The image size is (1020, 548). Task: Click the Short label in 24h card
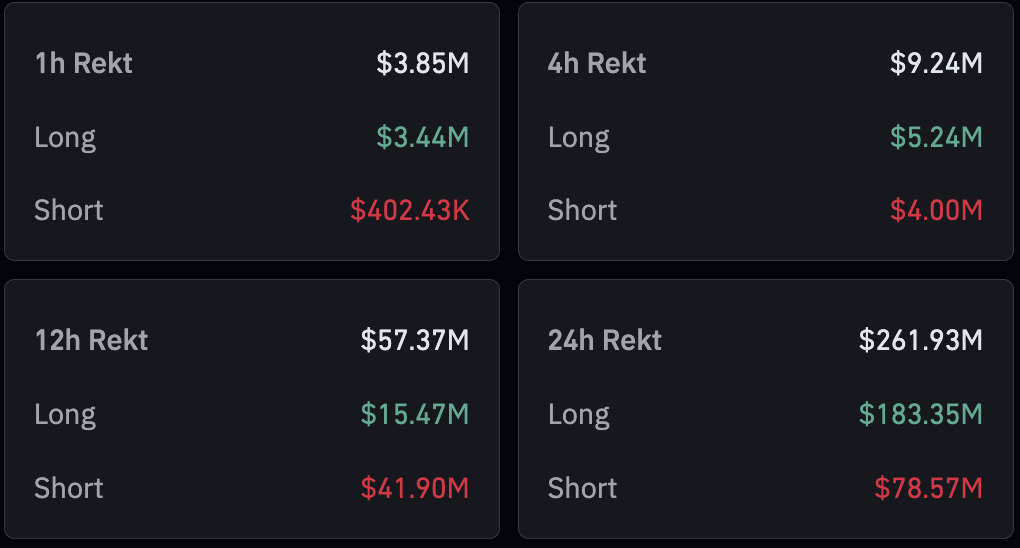[x=582, y=488]
